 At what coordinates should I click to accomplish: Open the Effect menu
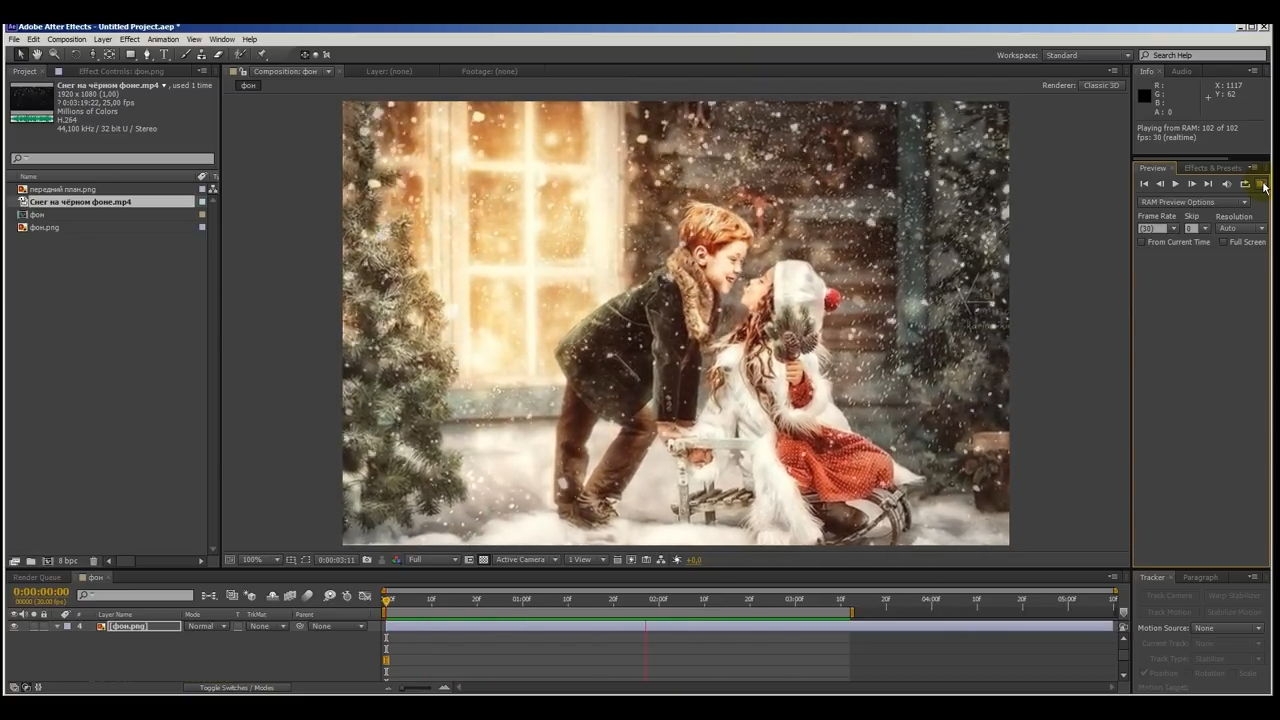click(x=130, y=39)
